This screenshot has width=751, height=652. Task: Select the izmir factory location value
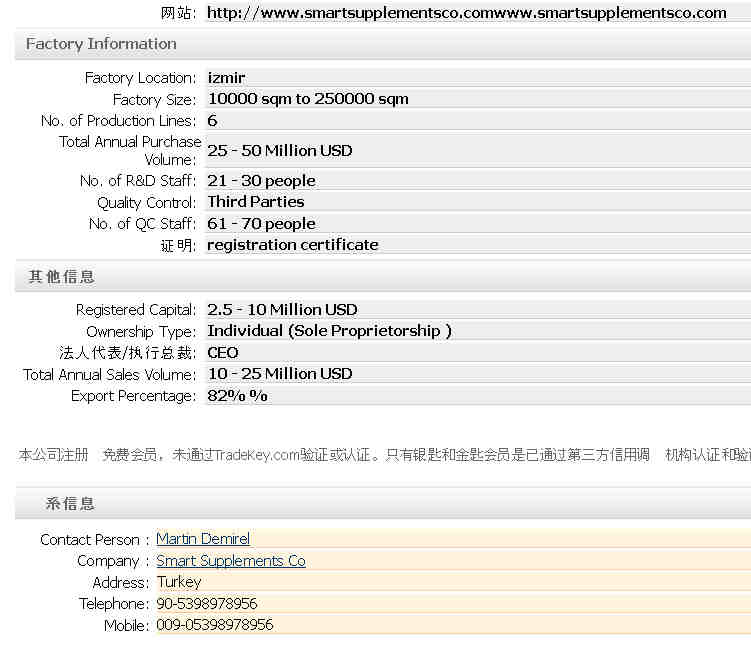[x=226, y=78]
